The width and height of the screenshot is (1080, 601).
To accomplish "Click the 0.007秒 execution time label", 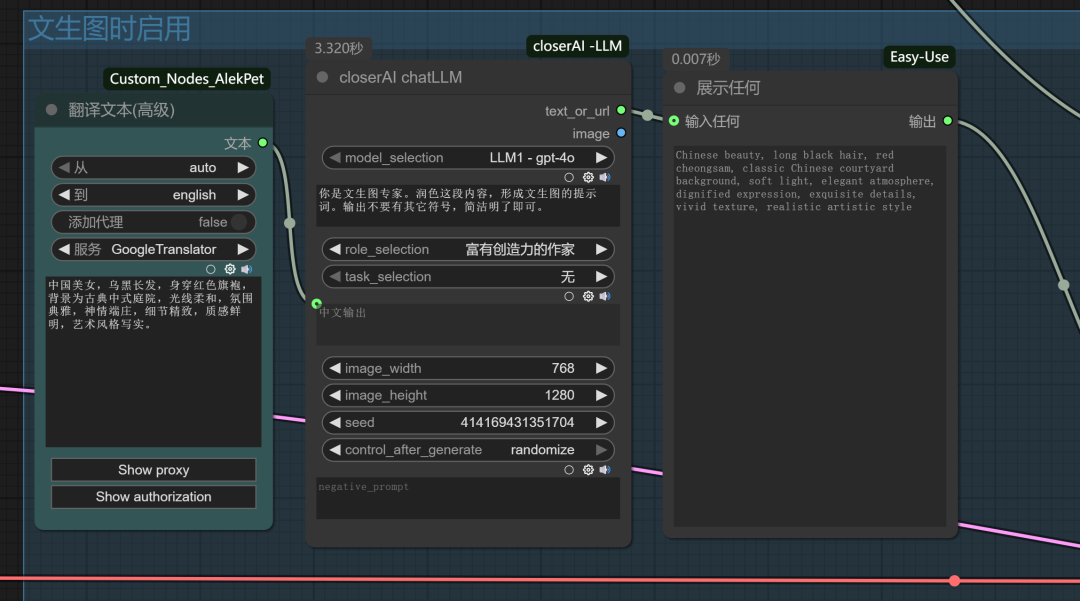I will click(x=696, y=59).
